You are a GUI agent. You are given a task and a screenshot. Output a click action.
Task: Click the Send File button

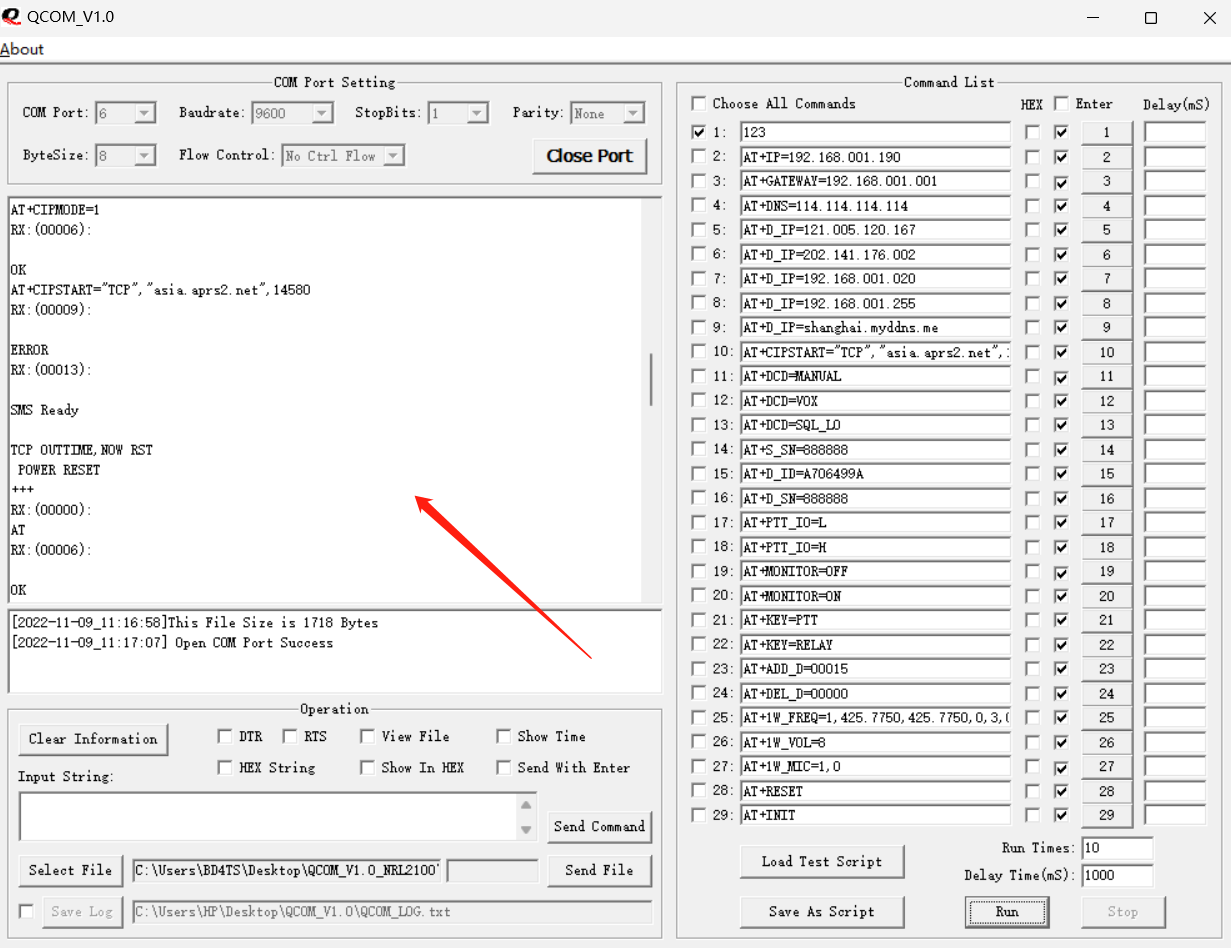tap(599, 871)
